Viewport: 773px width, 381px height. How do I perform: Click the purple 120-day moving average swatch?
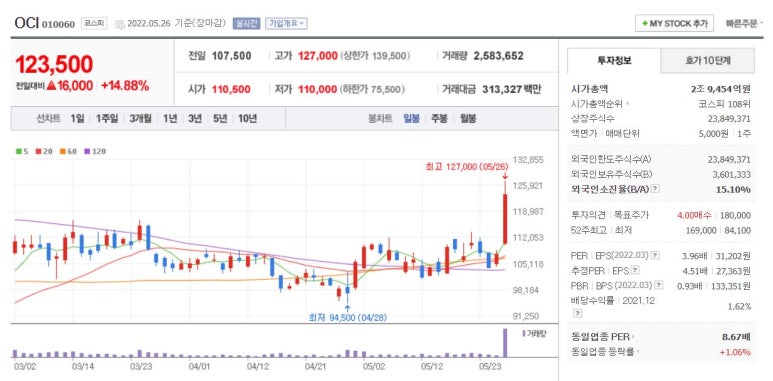click(x=87, y=151)
